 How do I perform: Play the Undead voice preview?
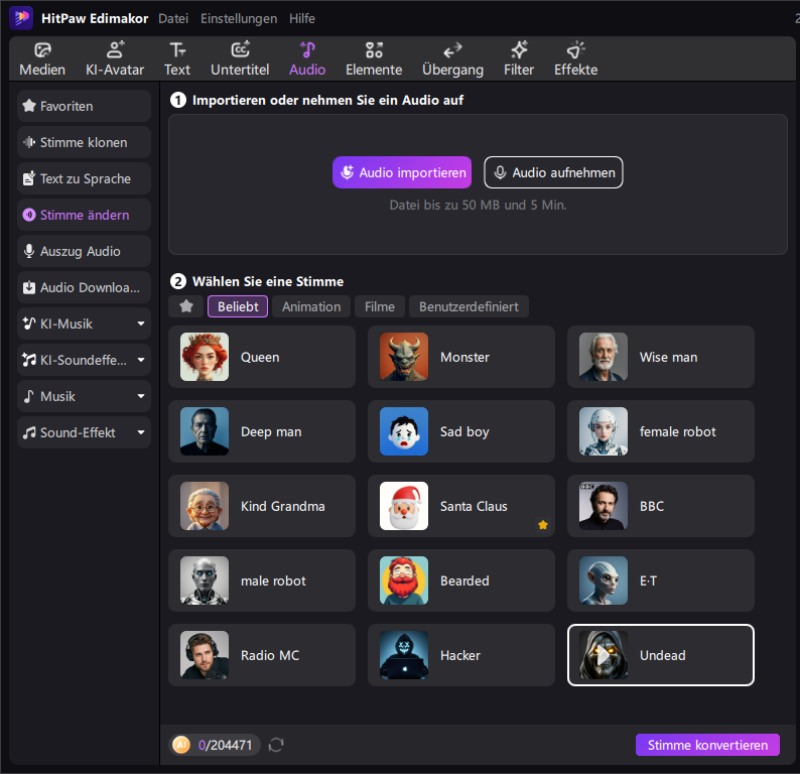tap(603, 655)
